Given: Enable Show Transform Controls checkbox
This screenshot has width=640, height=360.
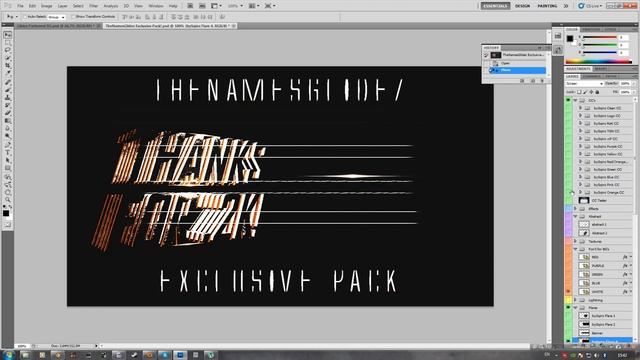Looking at the screenshot, I should click(73, 17).
